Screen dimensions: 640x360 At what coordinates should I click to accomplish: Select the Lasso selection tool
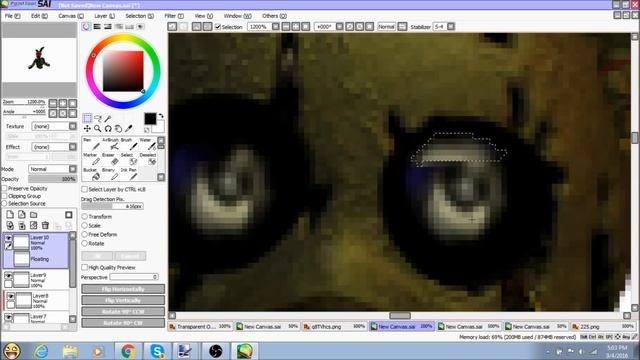tap(98, 118)
